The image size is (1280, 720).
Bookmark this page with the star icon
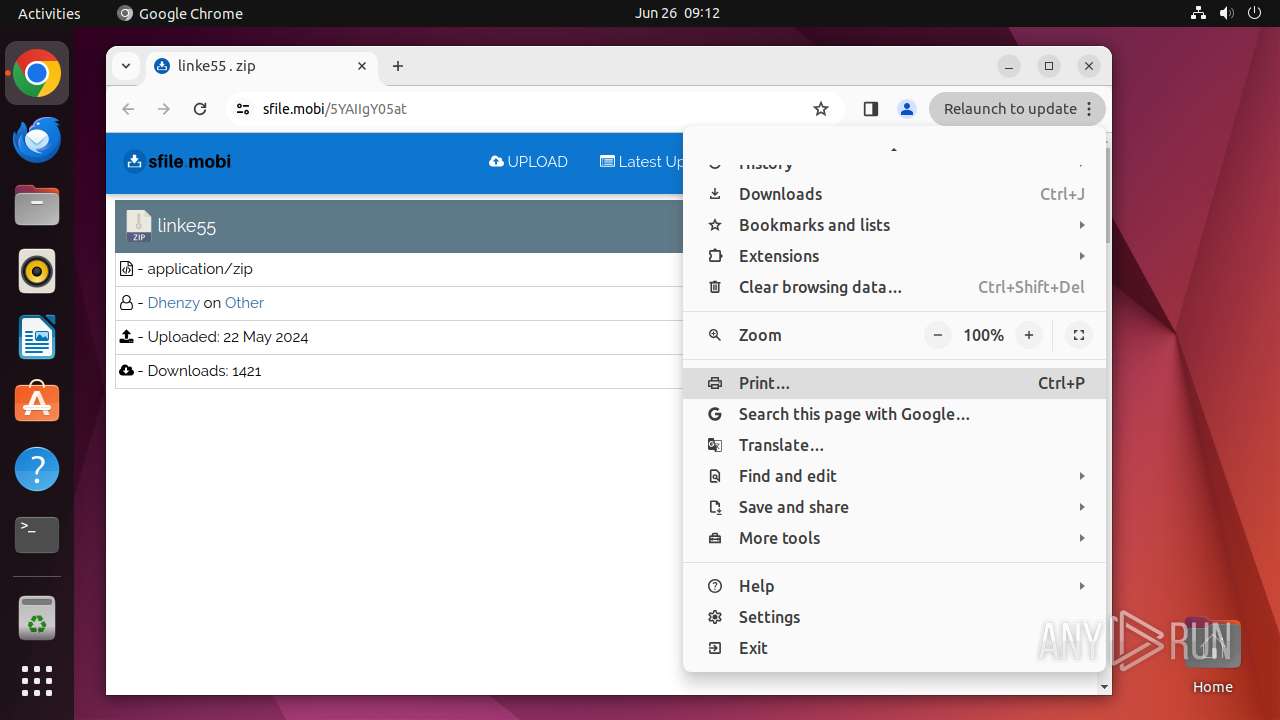coord(821,109)
